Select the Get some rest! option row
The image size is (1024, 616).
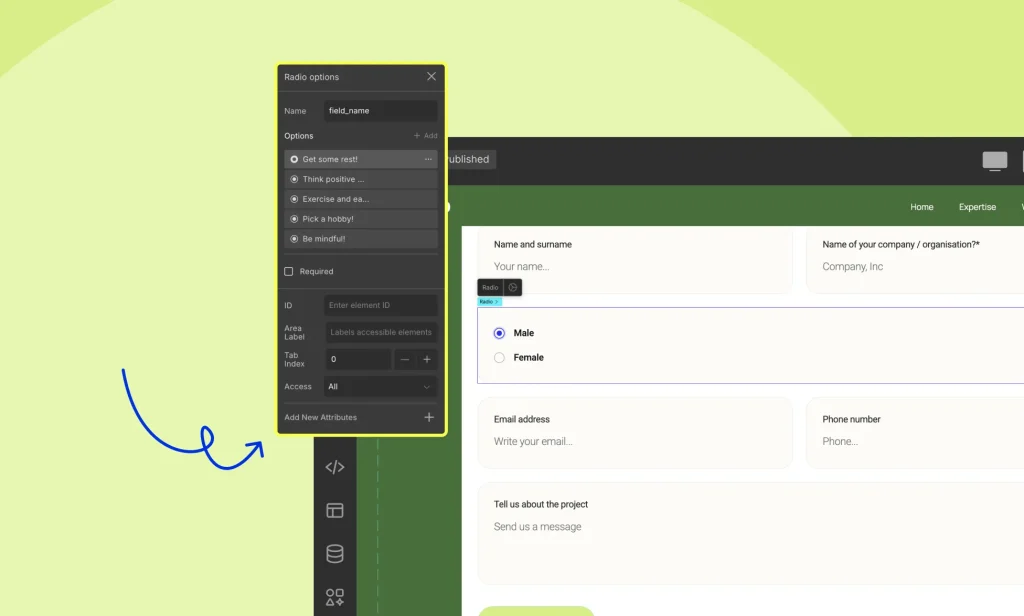pos(360,159)
